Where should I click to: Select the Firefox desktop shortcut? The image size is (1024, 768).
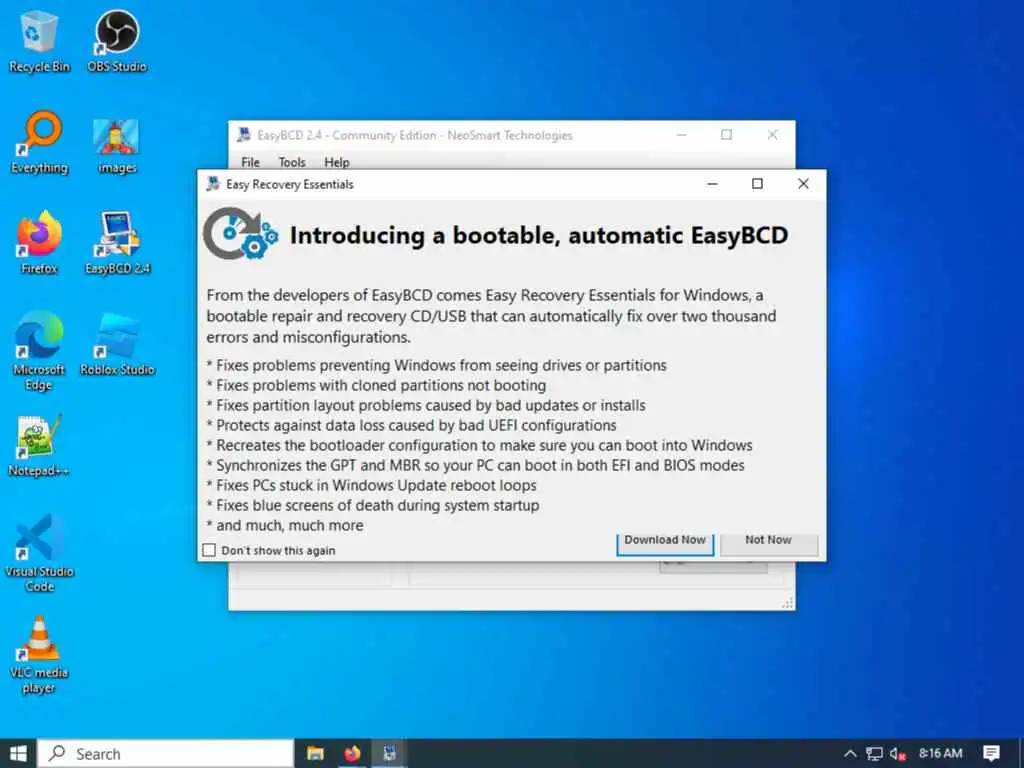[x=39, y=242]
